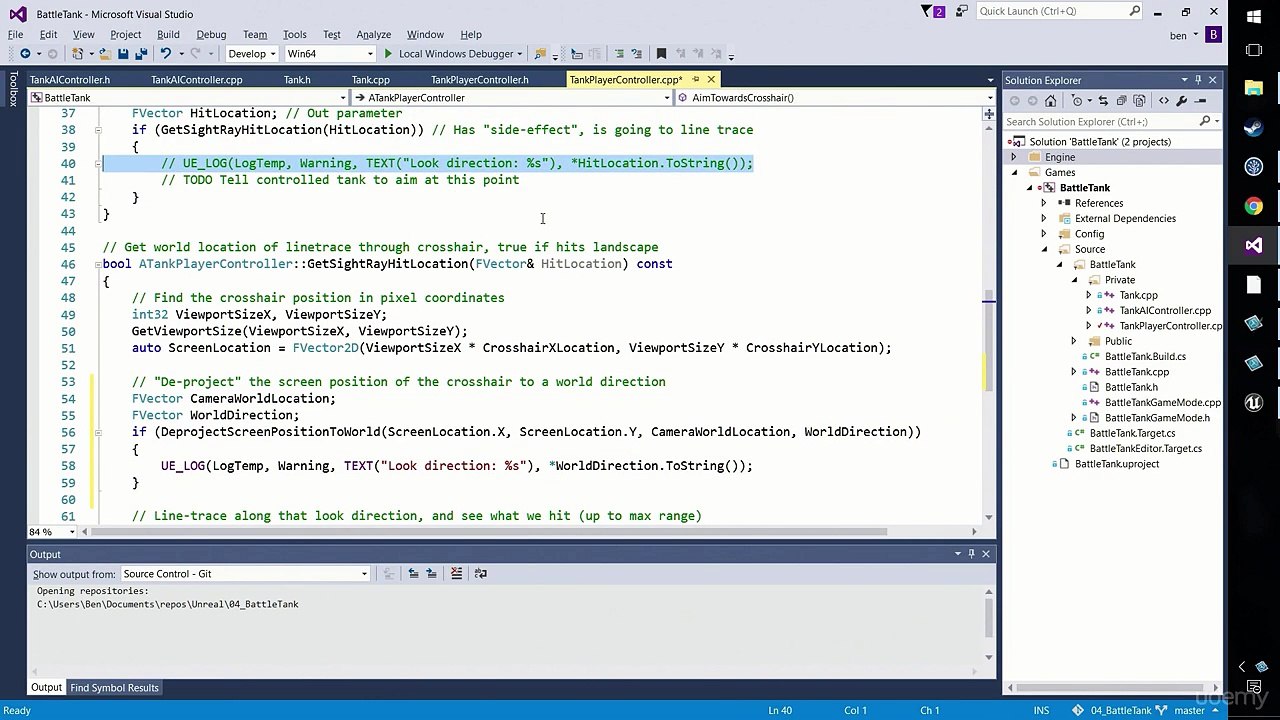The height and width of the screenshot is (720, 1280).
Task: Switch to Find Symbol Results tab
Action: pos(114,687)
